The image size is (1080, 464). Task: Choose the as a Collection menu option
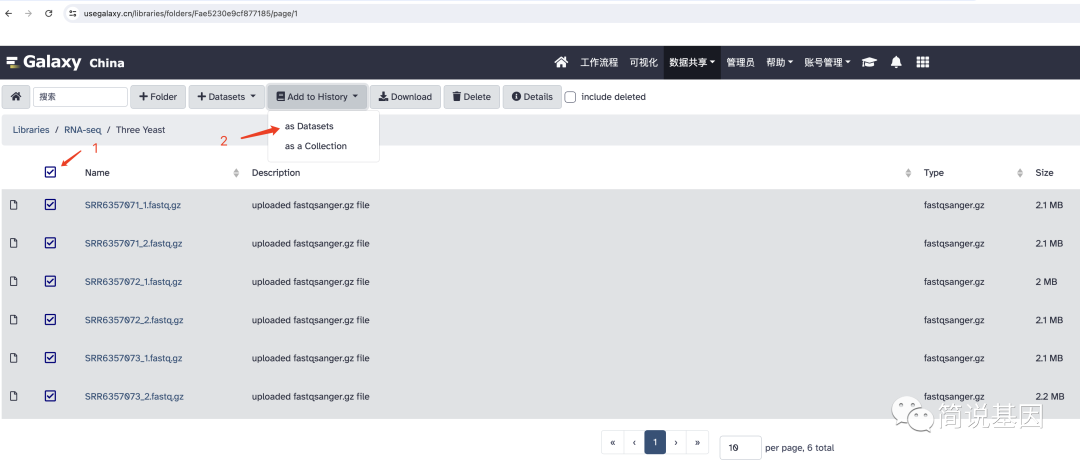pos(316,146)
